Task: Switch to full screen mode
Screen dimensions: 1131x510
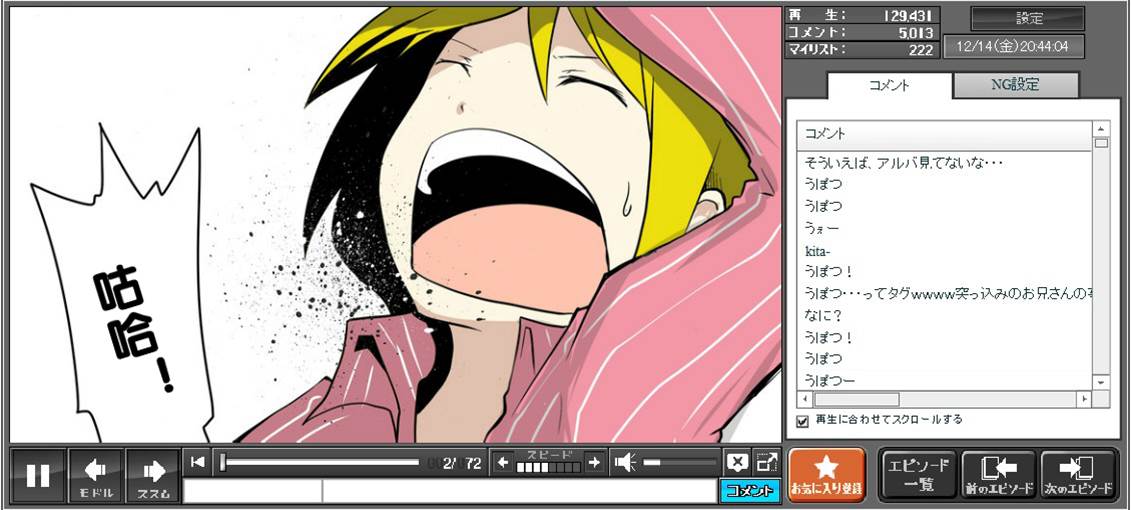Action: click(766, 462)
